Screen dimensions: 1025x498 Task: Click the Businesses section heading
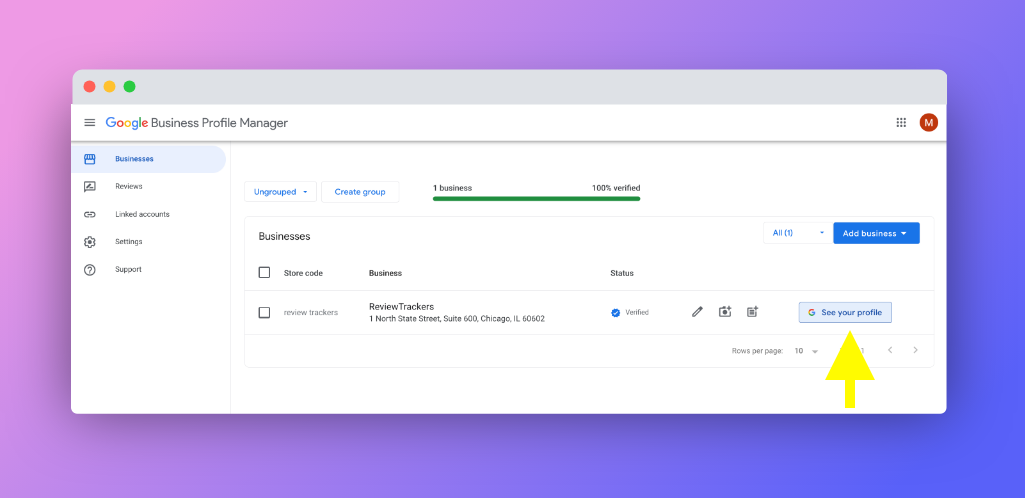tap(284, 237)
